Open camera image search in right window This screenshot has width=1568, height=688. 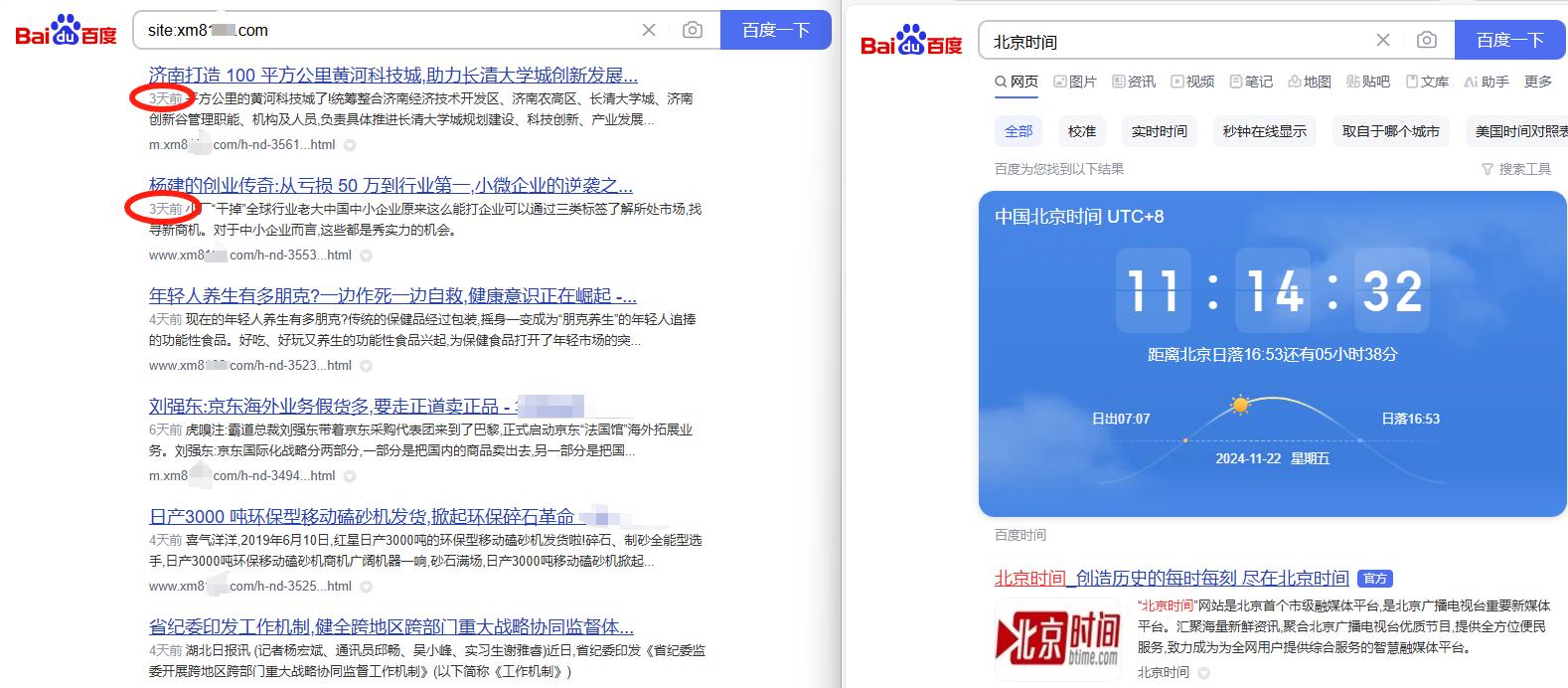pos(1427,40)
